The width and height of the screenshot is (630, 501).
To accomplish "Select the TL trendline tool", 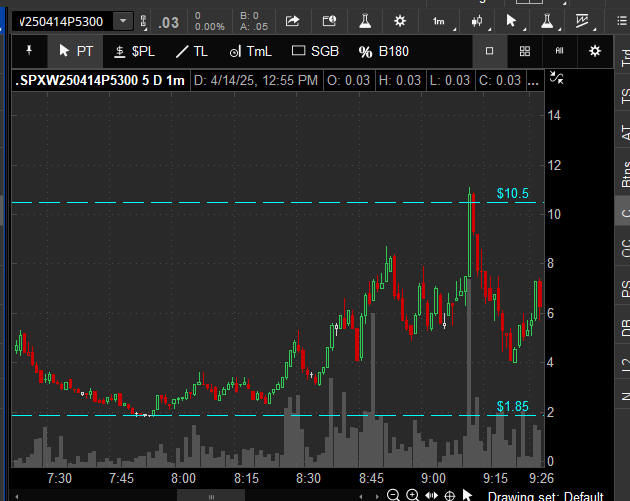I will (x=191, y=51).
